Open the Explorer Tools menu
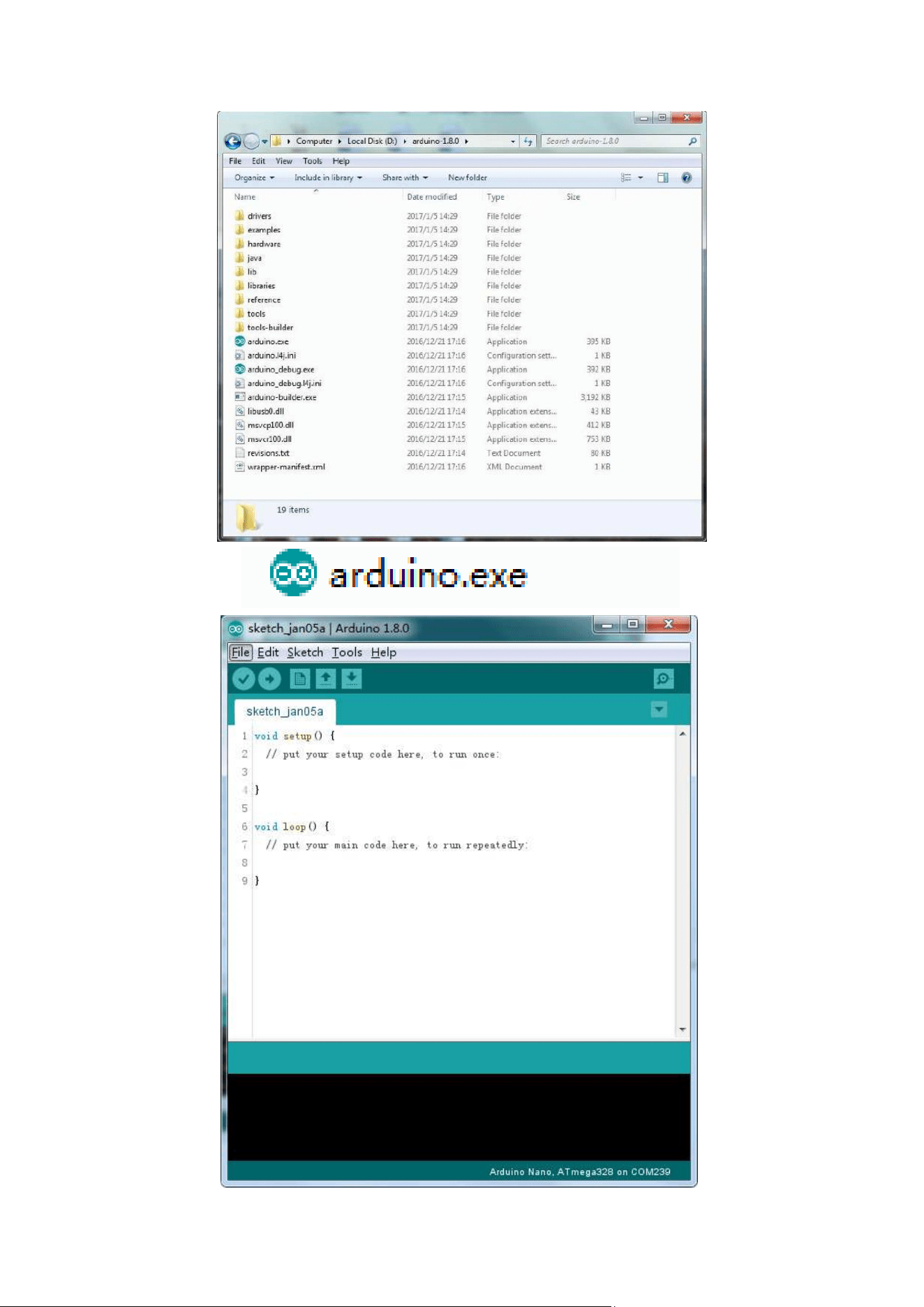The width and height of the screenshot is (924, 1307). pyautogui.click(x=312, y=161)
